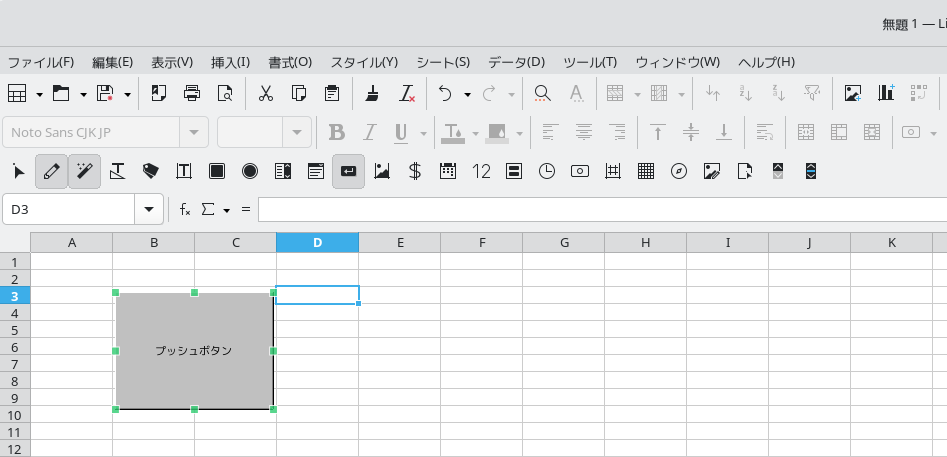This screenshot has width=947, height=457.
Task: Click the Paste clipboard icon
Action: click(x=332, y=93)
